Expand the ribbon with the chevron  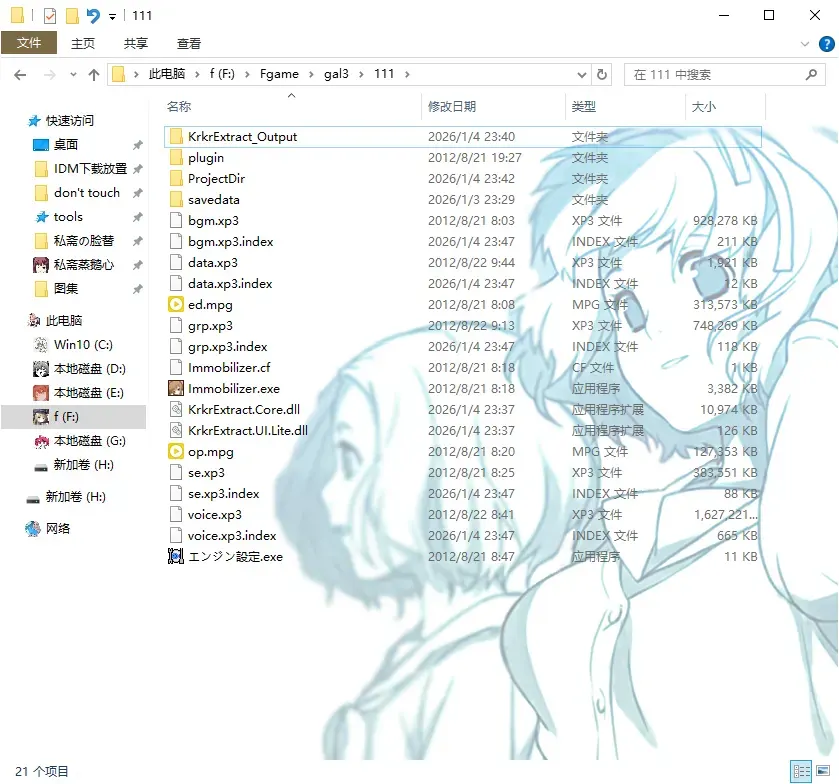coord(804,44)
